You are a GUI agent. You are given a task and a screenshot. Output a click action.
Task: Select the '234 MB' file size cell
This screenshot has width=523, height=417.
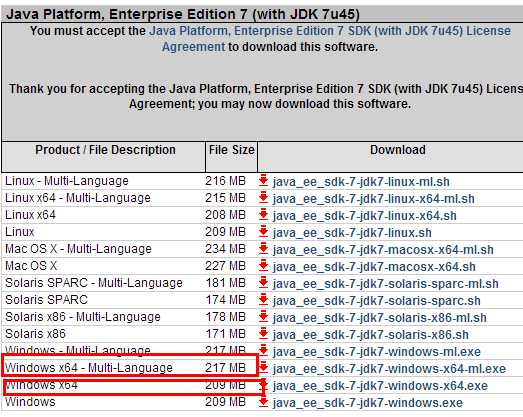click(225, 249)
